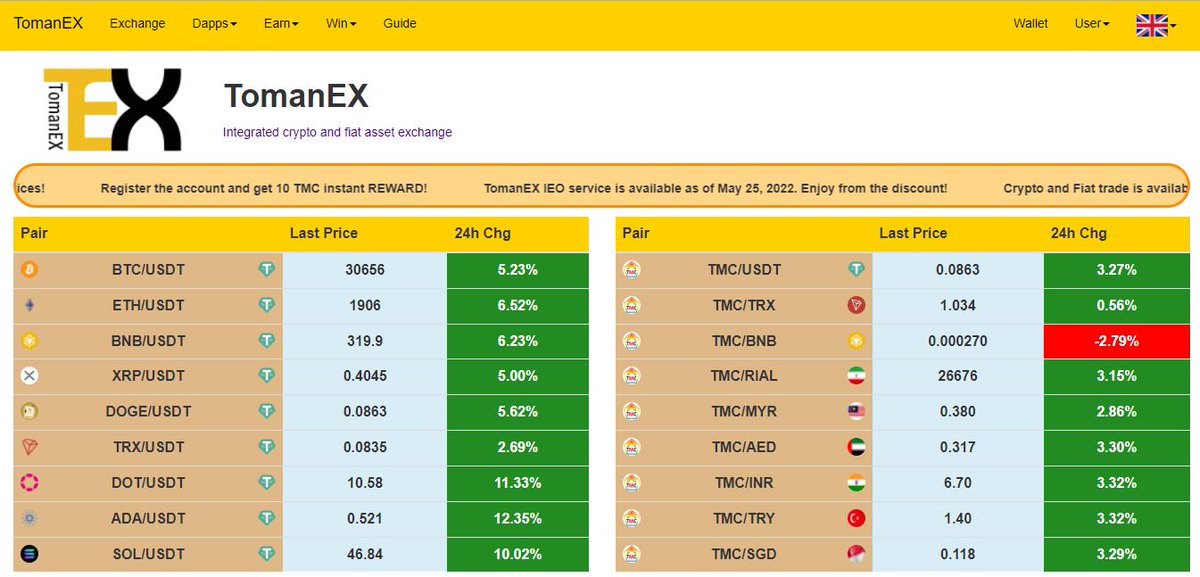Click the Cardano icon in ADA/USDT row
Image resolution: width=1200 pixels, height=577 pixels.
tap(30, 518)
